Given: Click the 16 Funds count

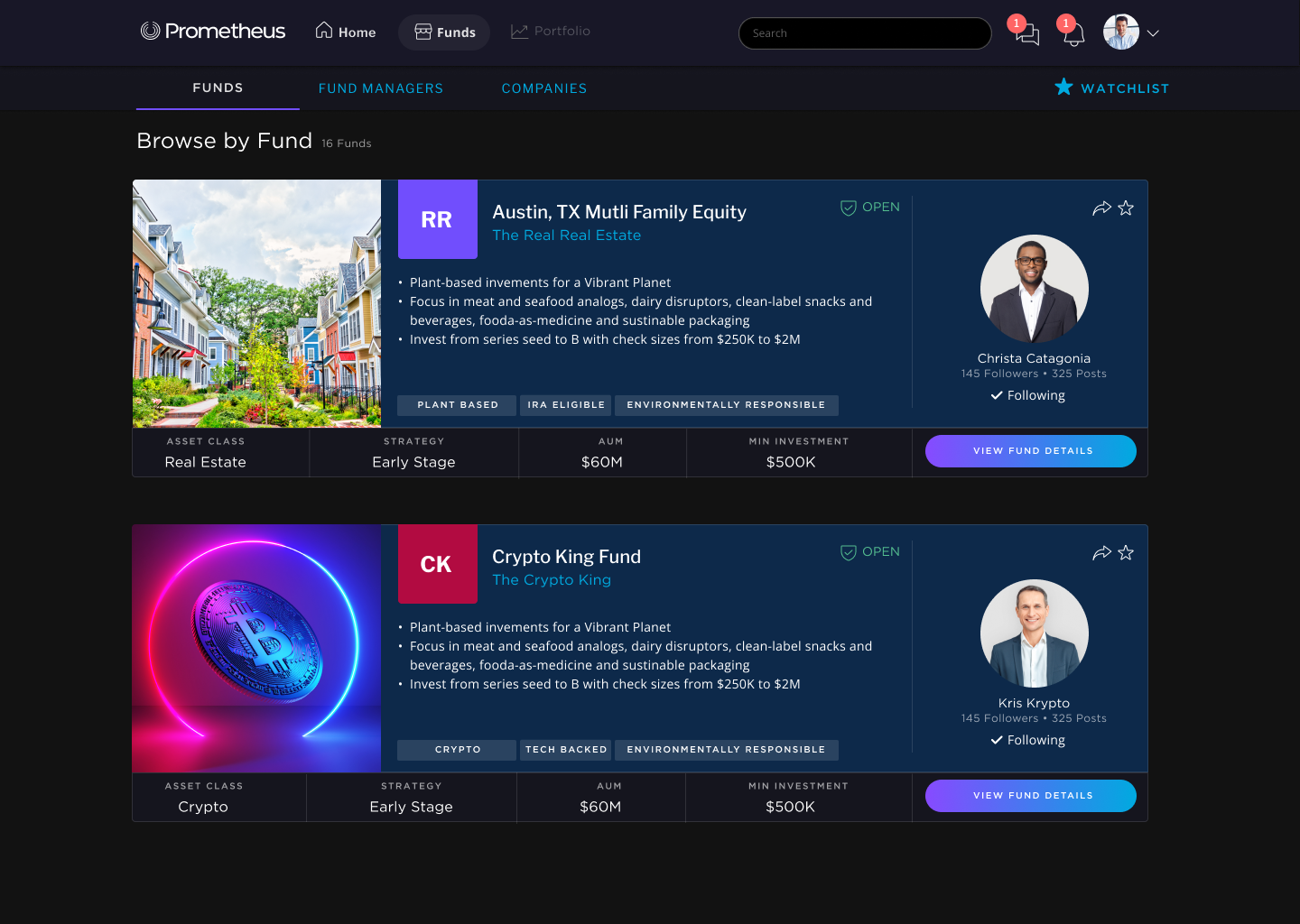Looking at the screenshot, I should click(x=347, y=143).
